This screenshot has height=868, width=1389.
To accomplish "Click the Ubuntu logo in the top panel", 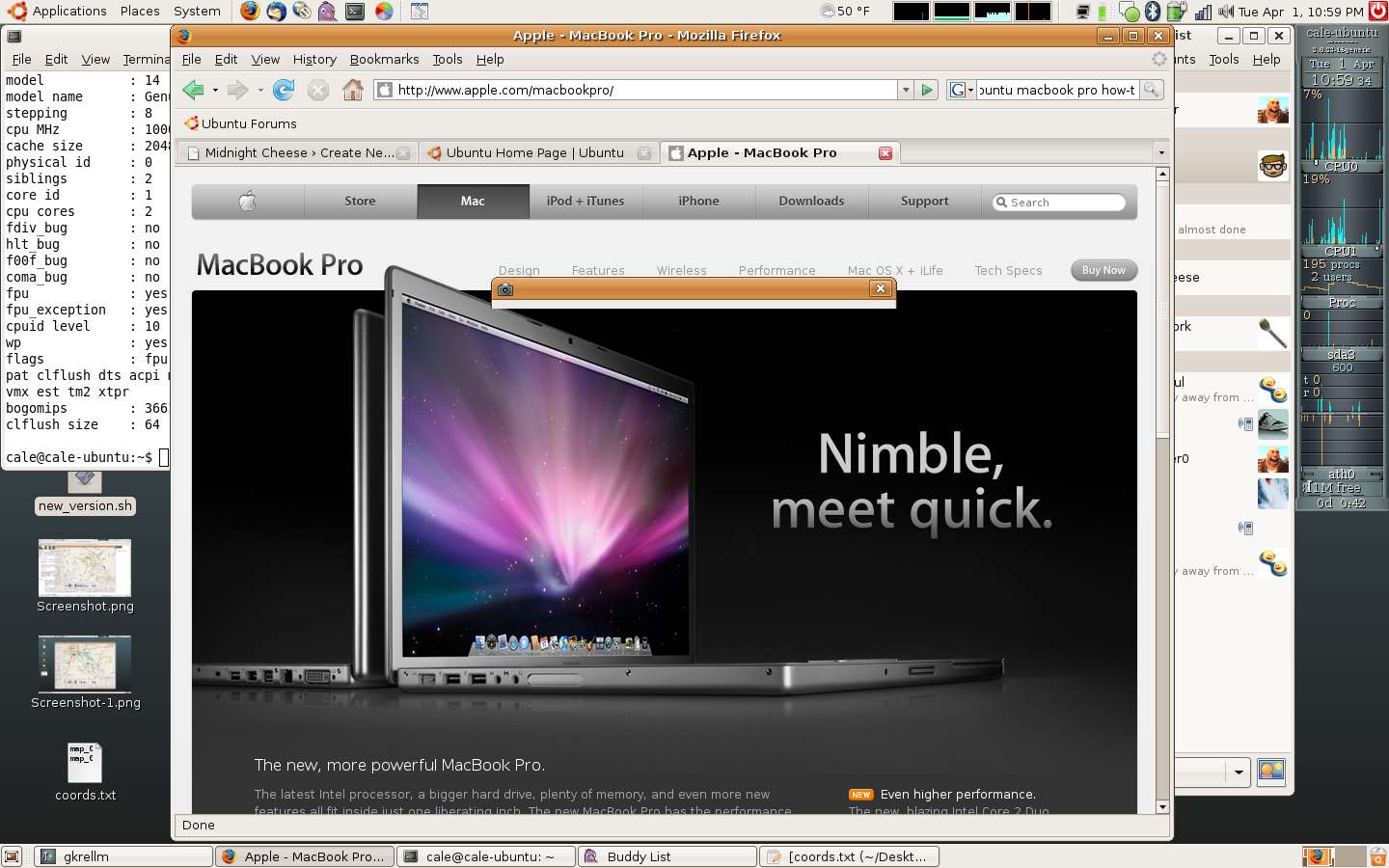I will pos(16,12).
